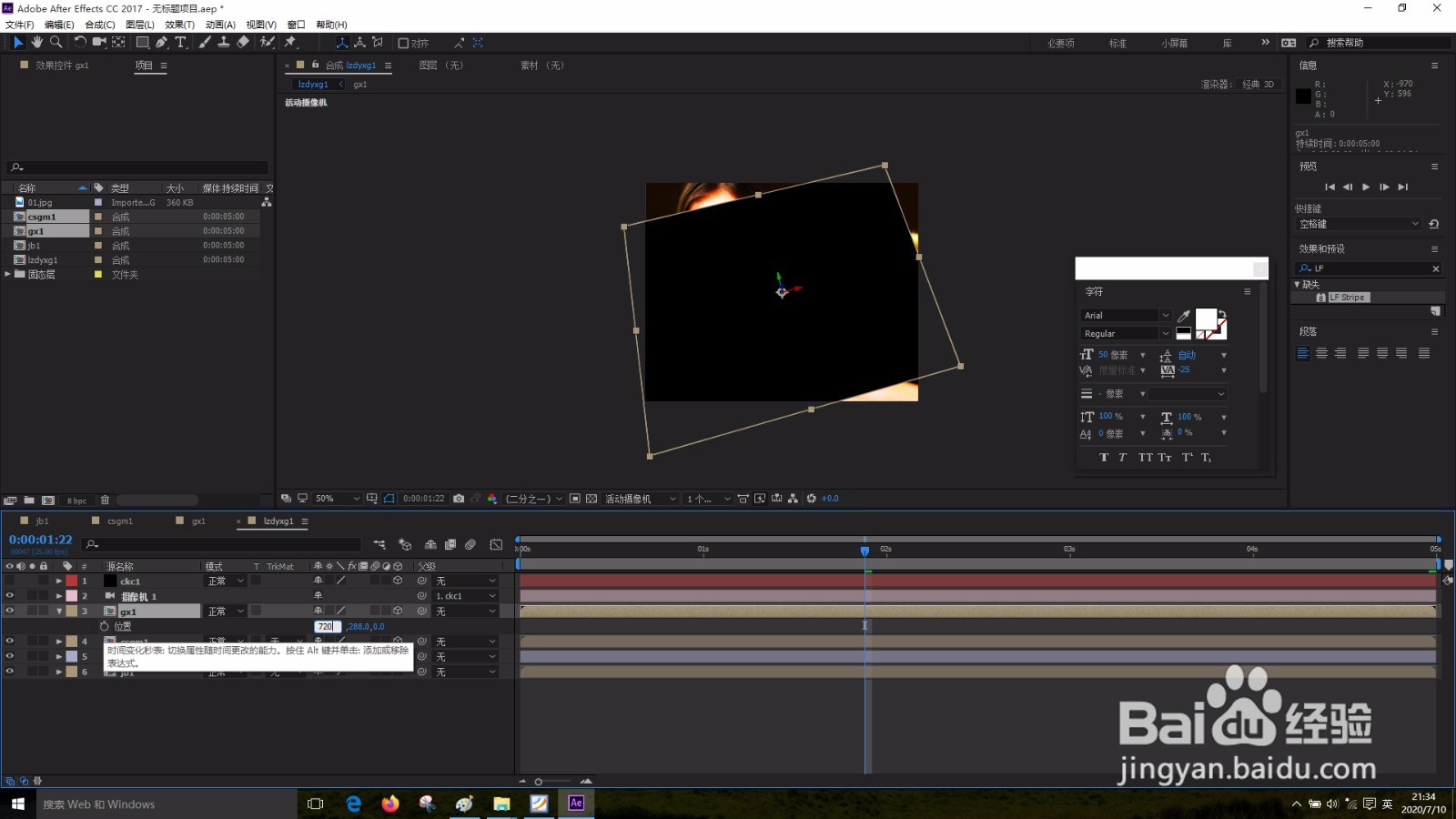
Task: Select the Selection arrow tool
Action: 17,42
